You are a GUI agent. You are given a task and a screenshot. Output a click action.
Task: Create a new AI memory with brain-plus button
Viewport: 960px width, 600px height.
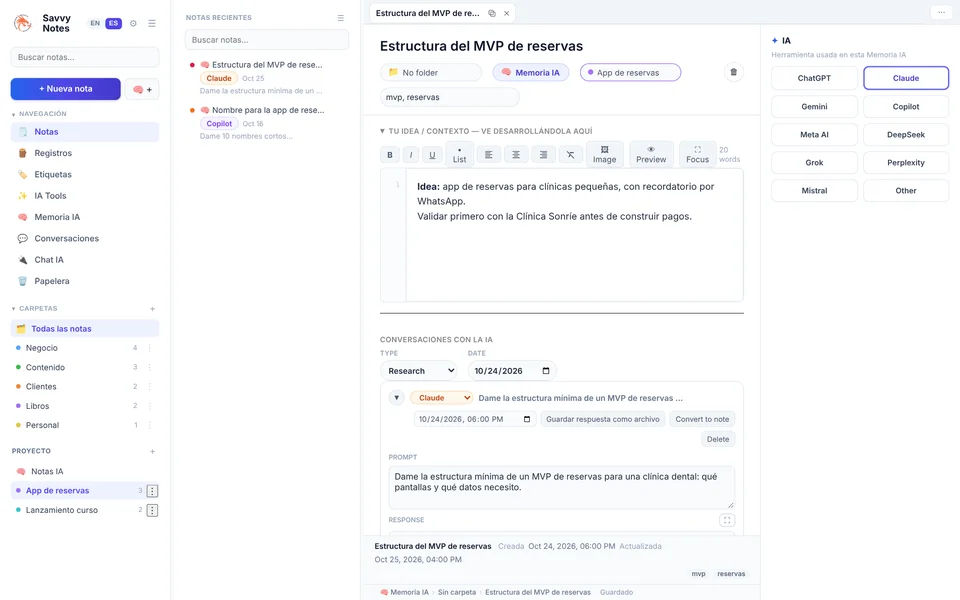tap(142, 89)
